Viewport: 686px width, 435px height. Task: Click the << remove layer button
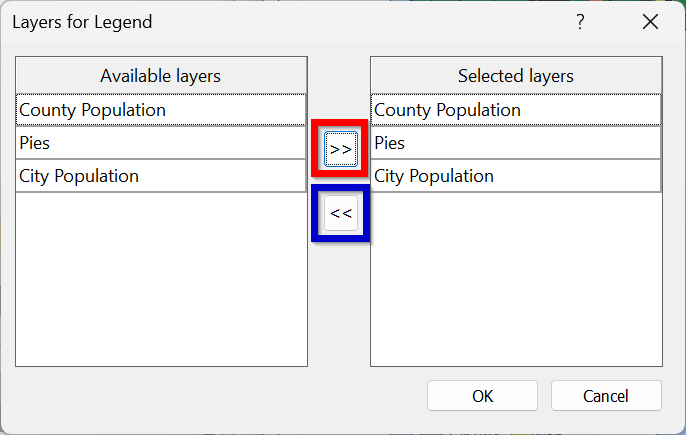tap(340, 213)
